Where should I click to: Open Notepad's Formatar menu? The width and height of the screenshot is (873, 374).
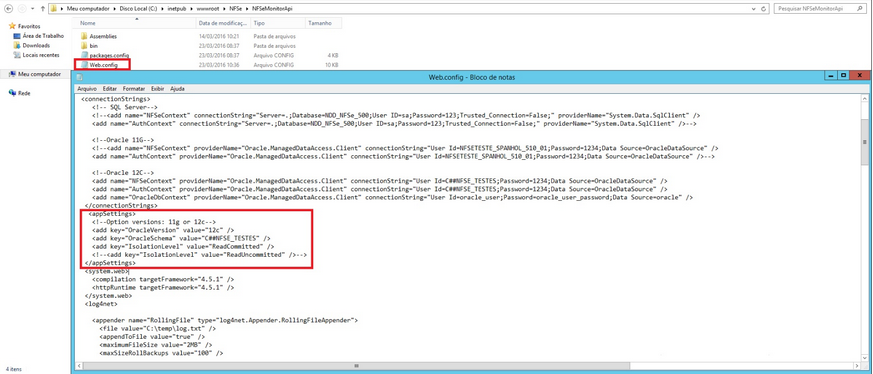click(134, 88)
